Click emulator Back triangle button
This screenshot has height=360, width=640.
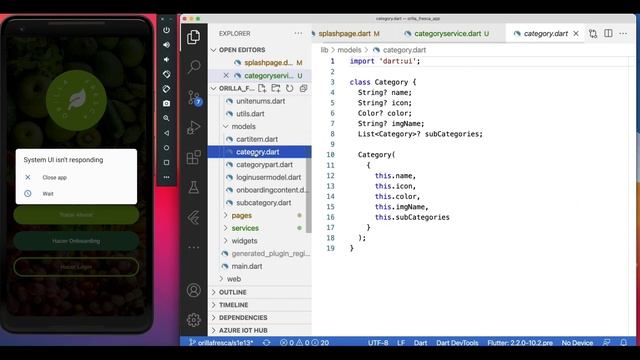coord(167,133)
